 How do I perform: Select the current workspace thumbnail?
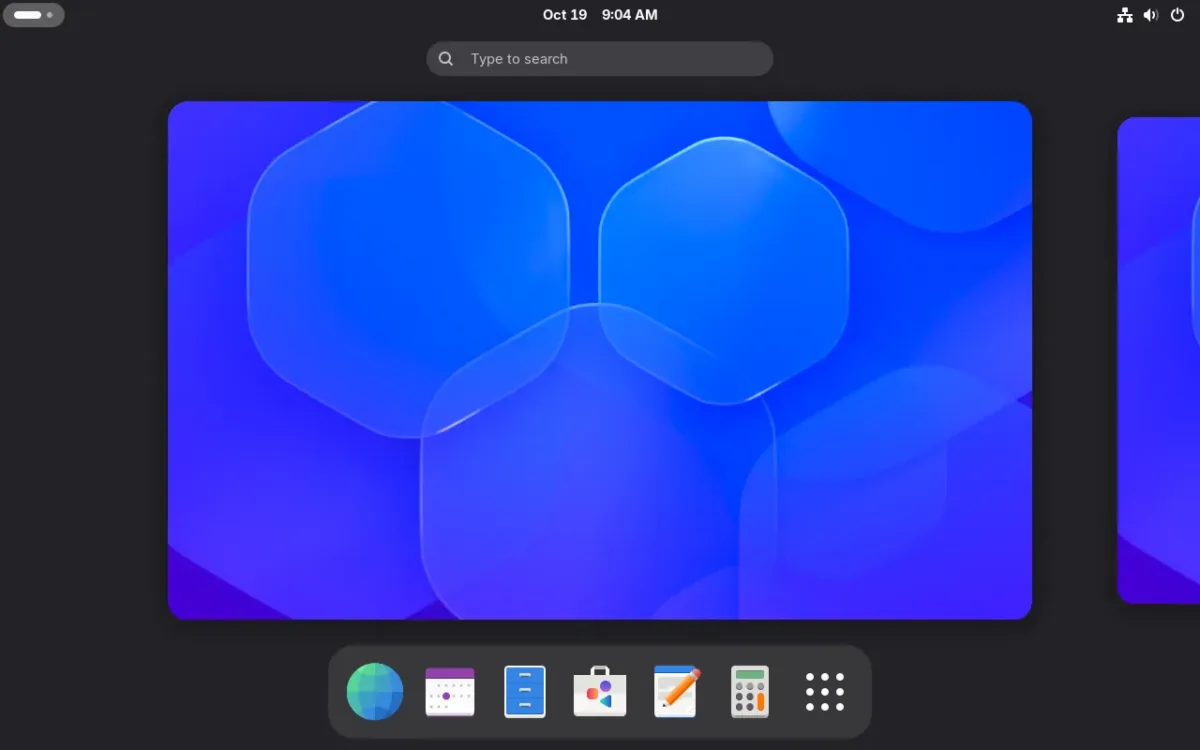[600, 360]
